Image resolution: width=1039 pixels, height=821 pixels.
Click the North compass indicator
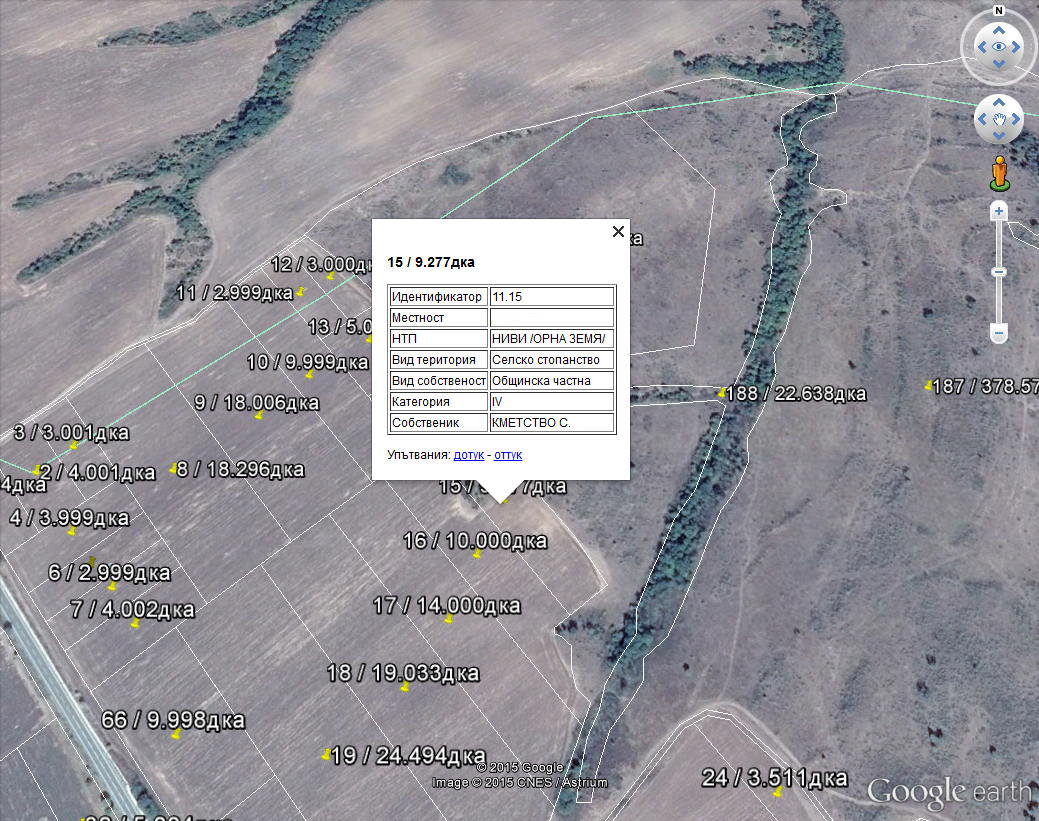998,11
